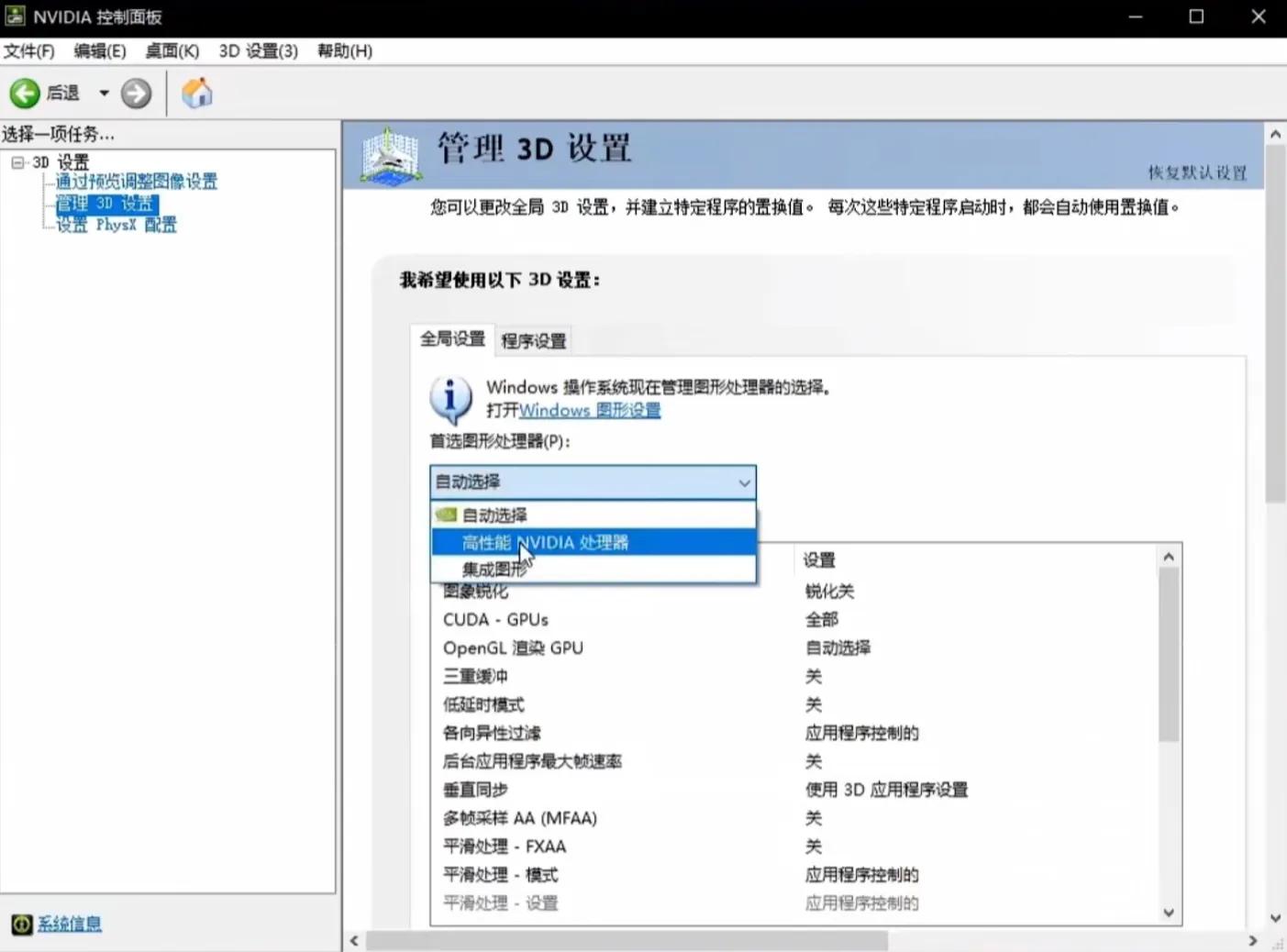The image size is (1287, 952).
Task: Click the NVIDIA home icon in toolbar
Action: [196, 93]
